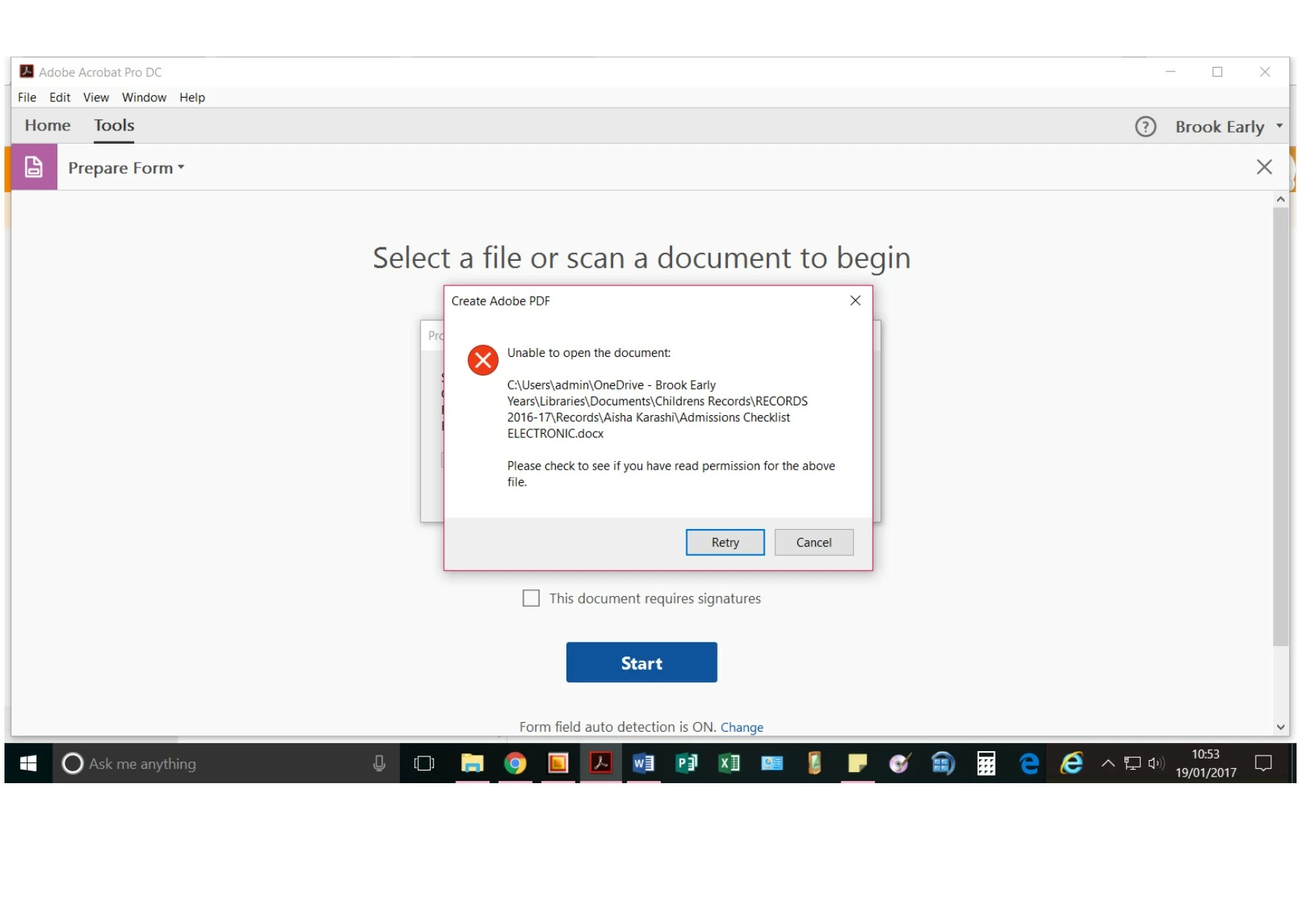The image size is (1307, 924).
Task: Check 'This document requires signatures' box
Action: point(531,598)
